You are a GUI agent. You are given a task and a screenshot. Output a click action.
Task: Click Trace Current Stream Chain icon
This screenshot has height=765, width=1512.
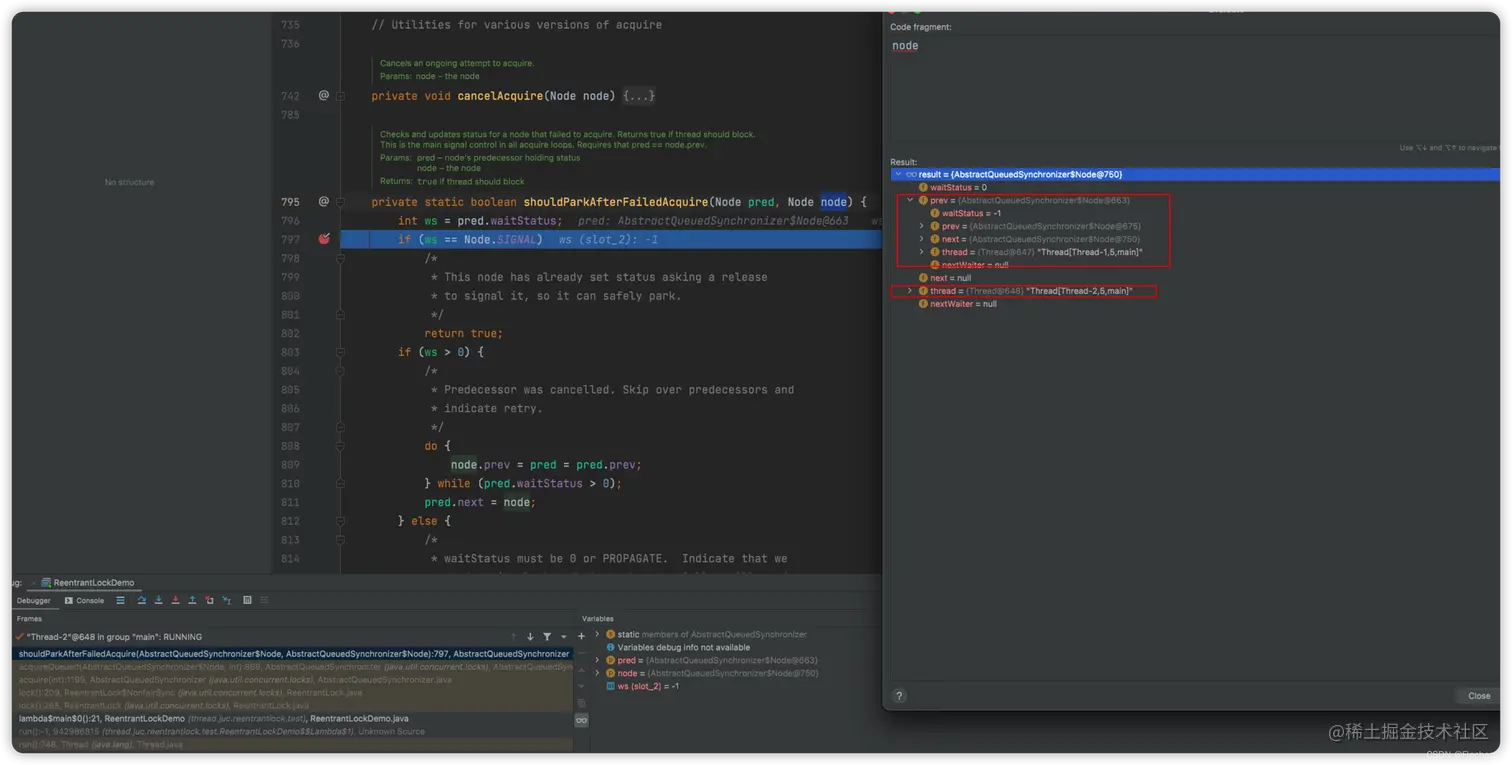[x=264, y=600]
